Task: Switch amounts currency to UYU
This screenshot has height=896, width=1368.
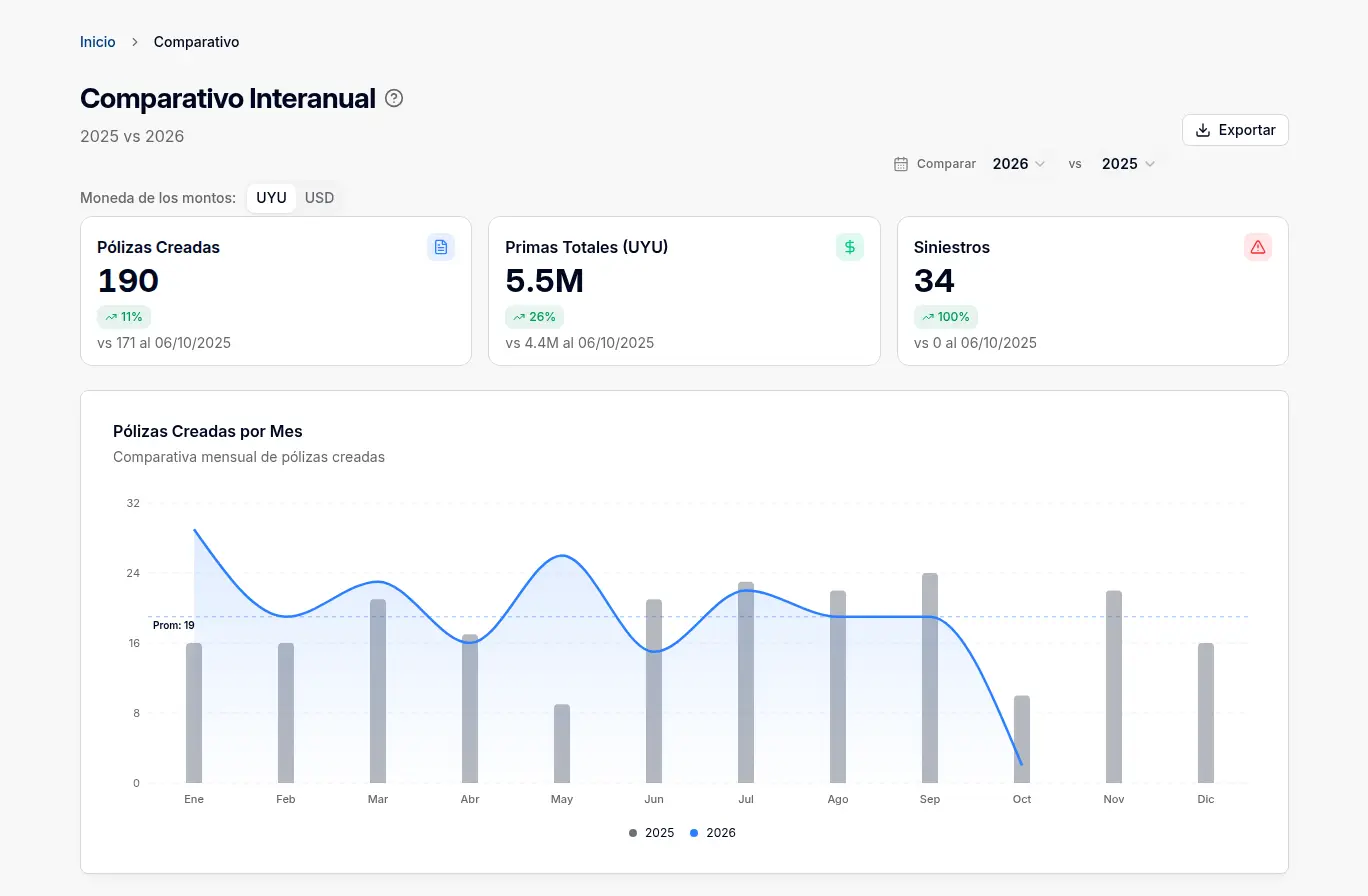Action: point(271,198)
